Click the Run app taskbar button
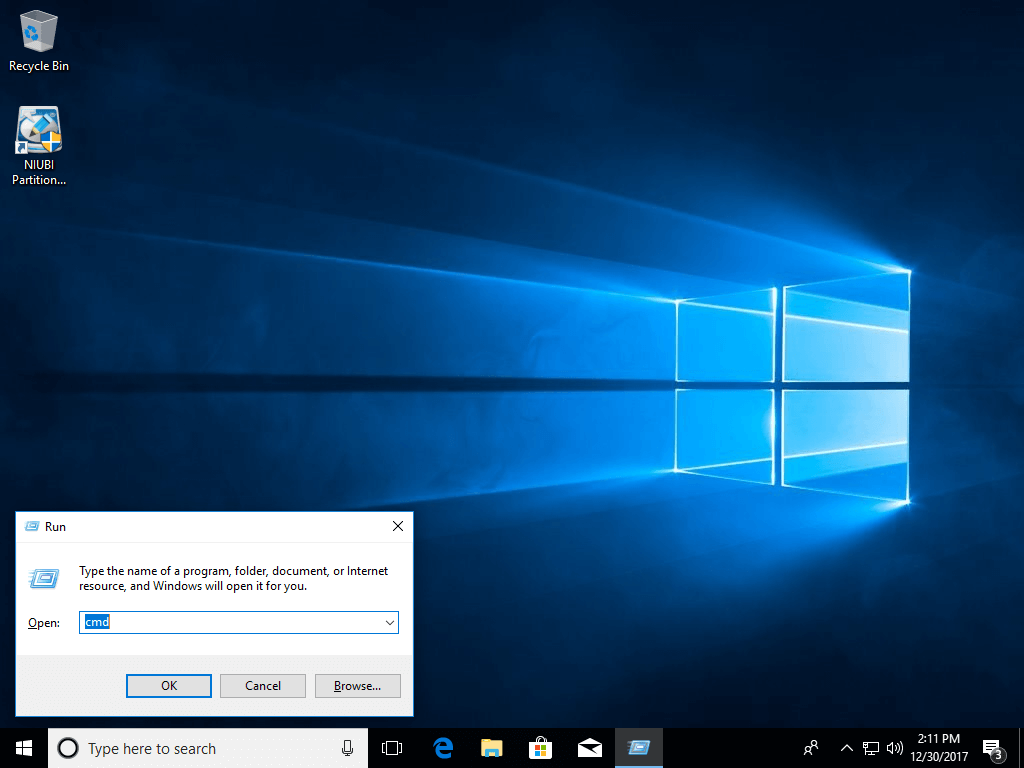The height and width of the screenshot is (768, 1024). [x=638, y=748]
